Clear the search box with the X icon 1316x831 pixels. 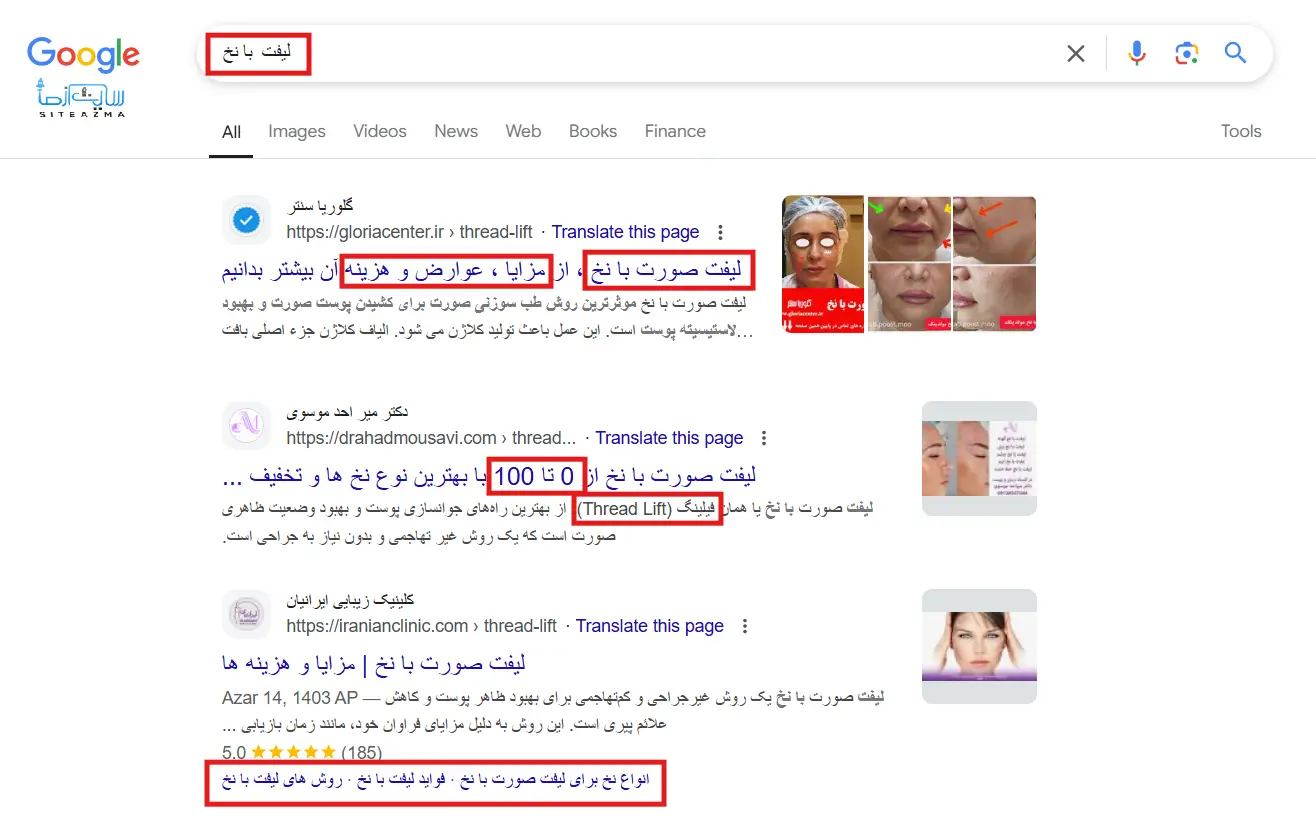click(1076, 54)
